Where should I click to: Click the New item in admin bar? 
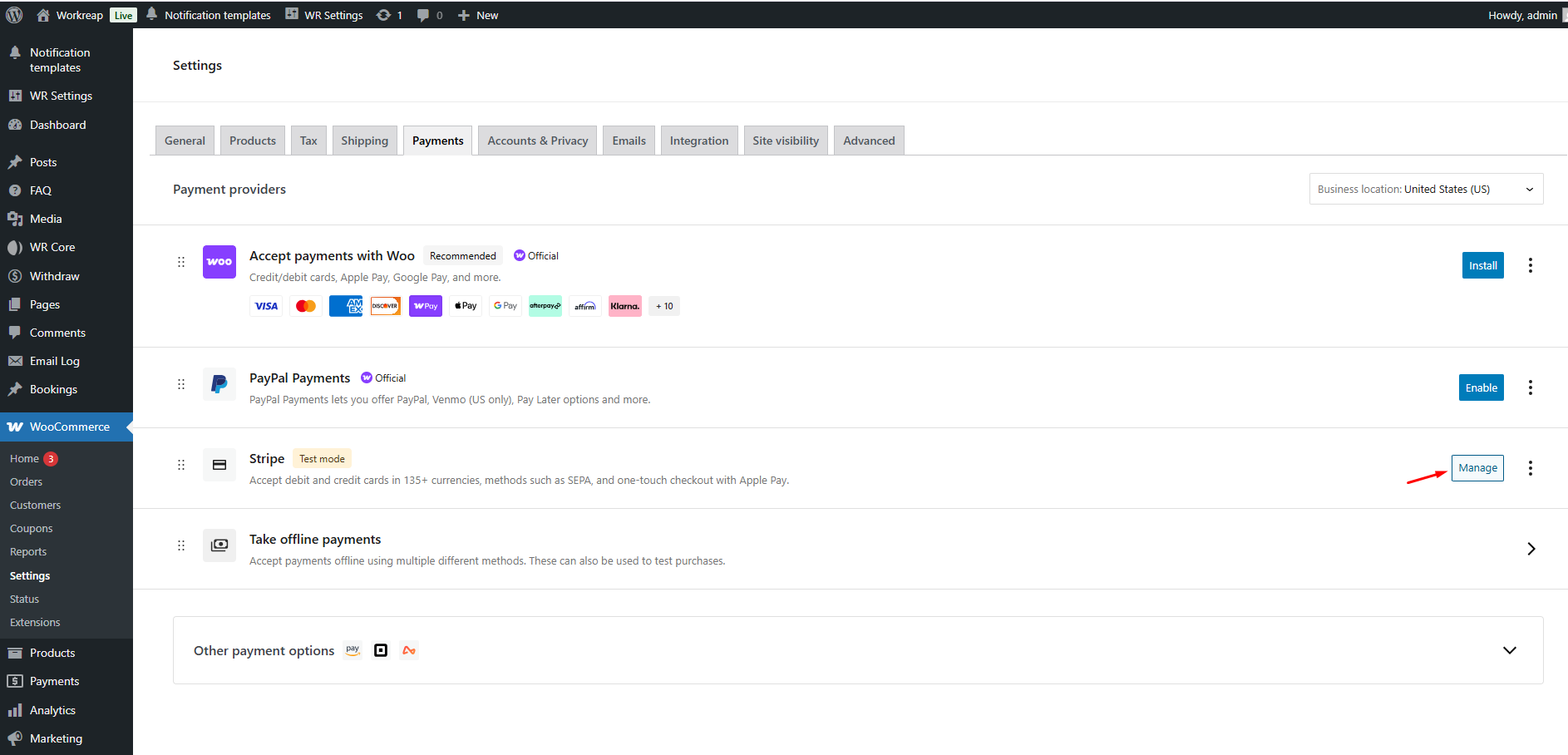[x=479, y=15]
